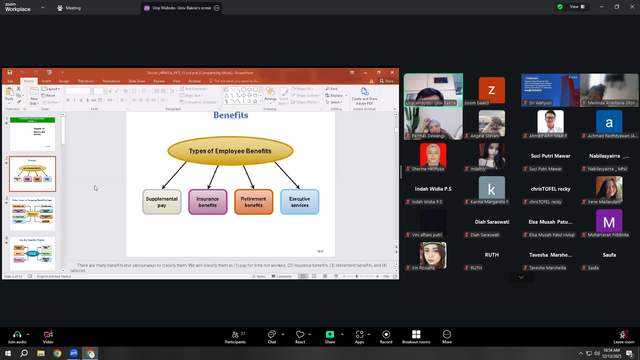Expand the Chat options arrow
Screen dimensions: 640x360
point(283,334)
